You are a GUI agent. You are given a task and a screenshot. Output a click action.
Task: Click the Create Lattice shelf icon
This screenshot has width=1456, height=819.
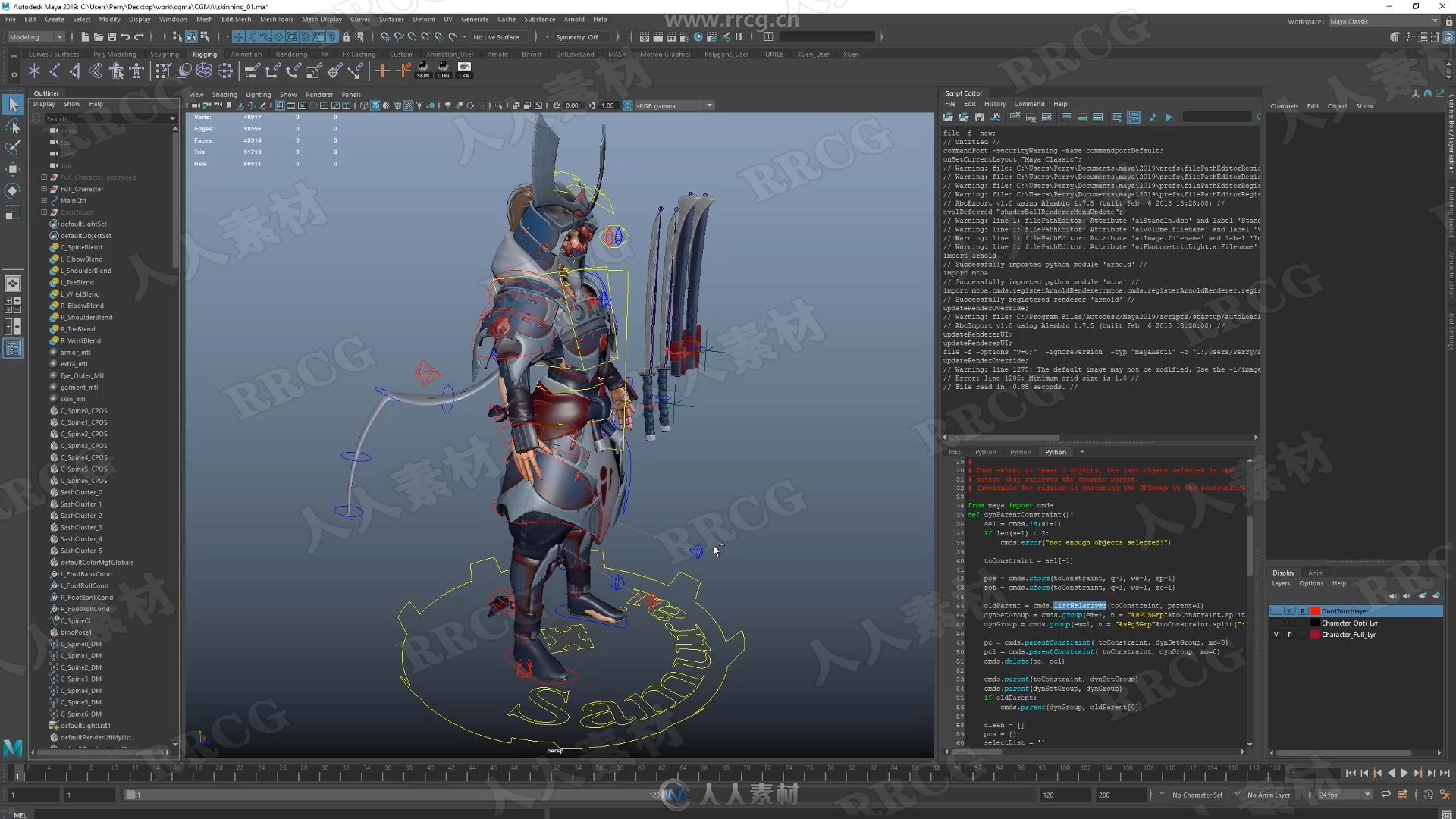click(x=204, y=71)
